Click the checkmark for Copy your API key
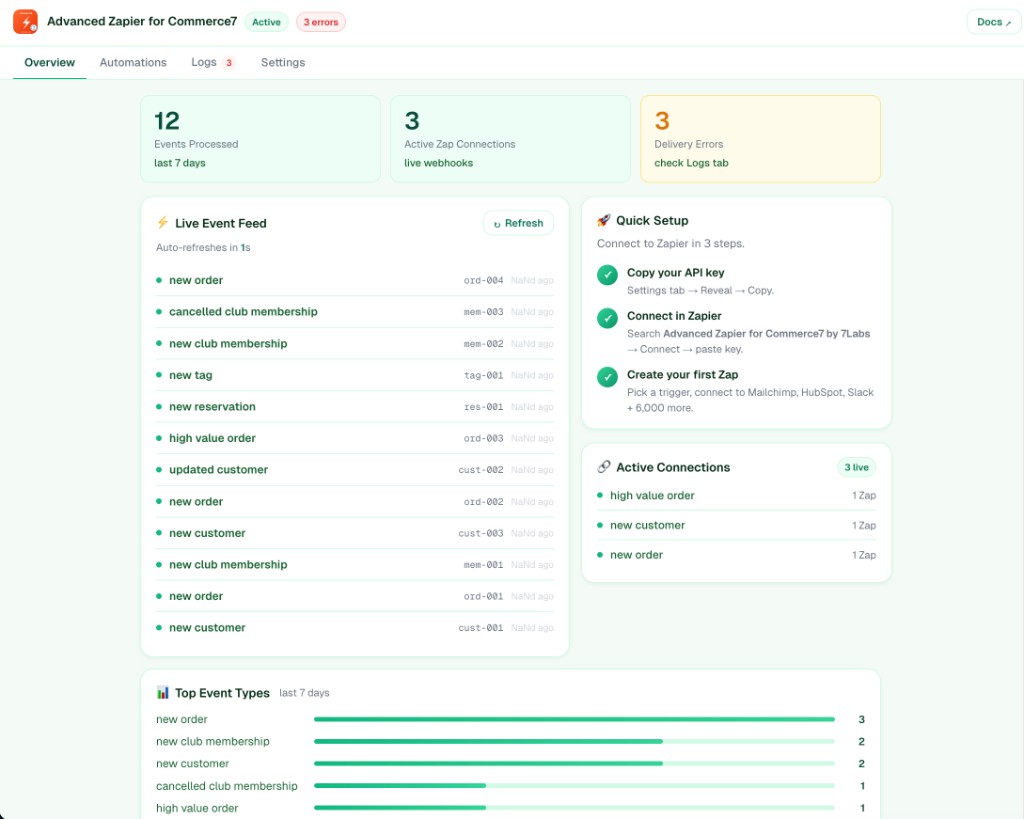The width and height of the screenshot is (1024, 819). point(607,275)
